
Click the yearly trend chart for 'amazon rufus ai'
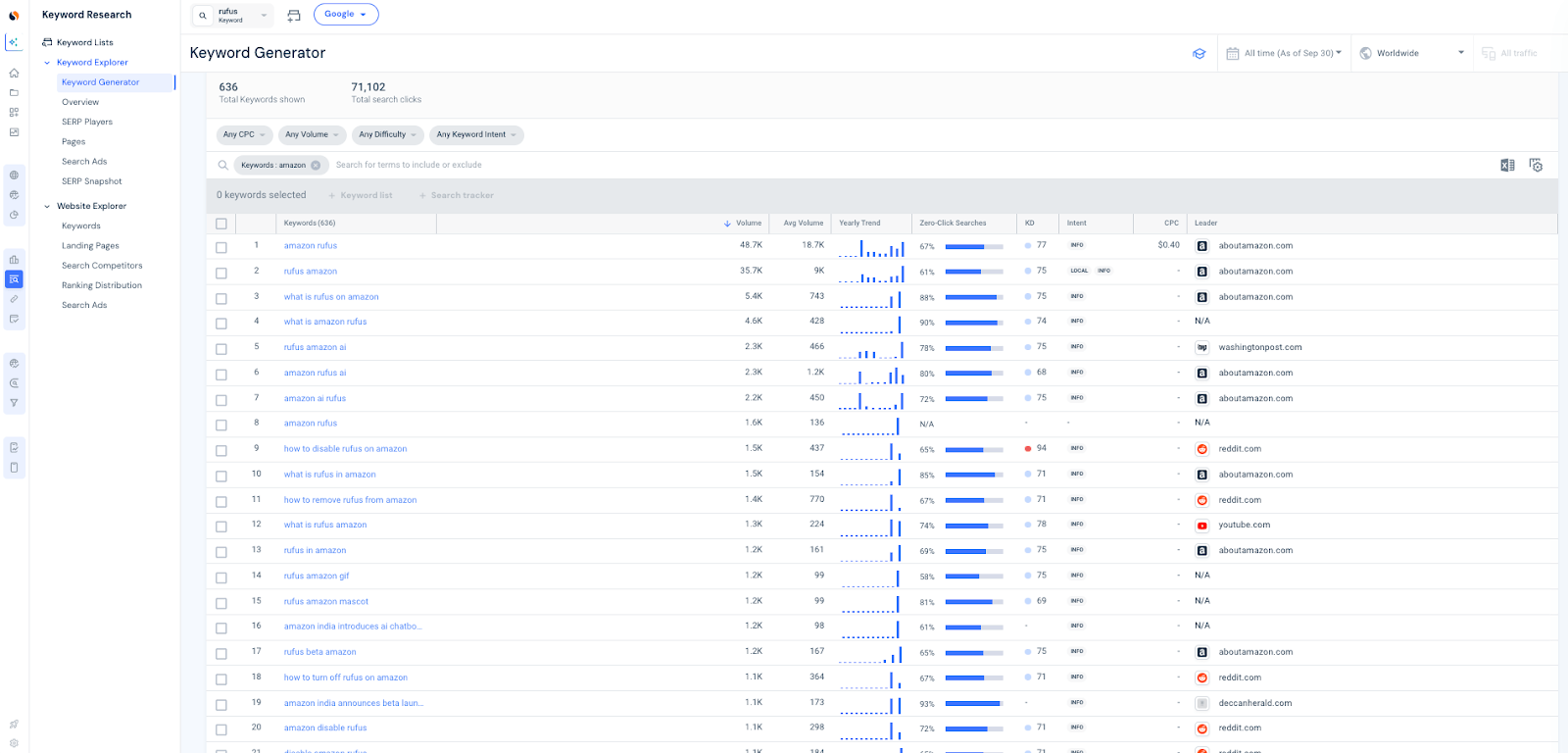pos(870,375)
